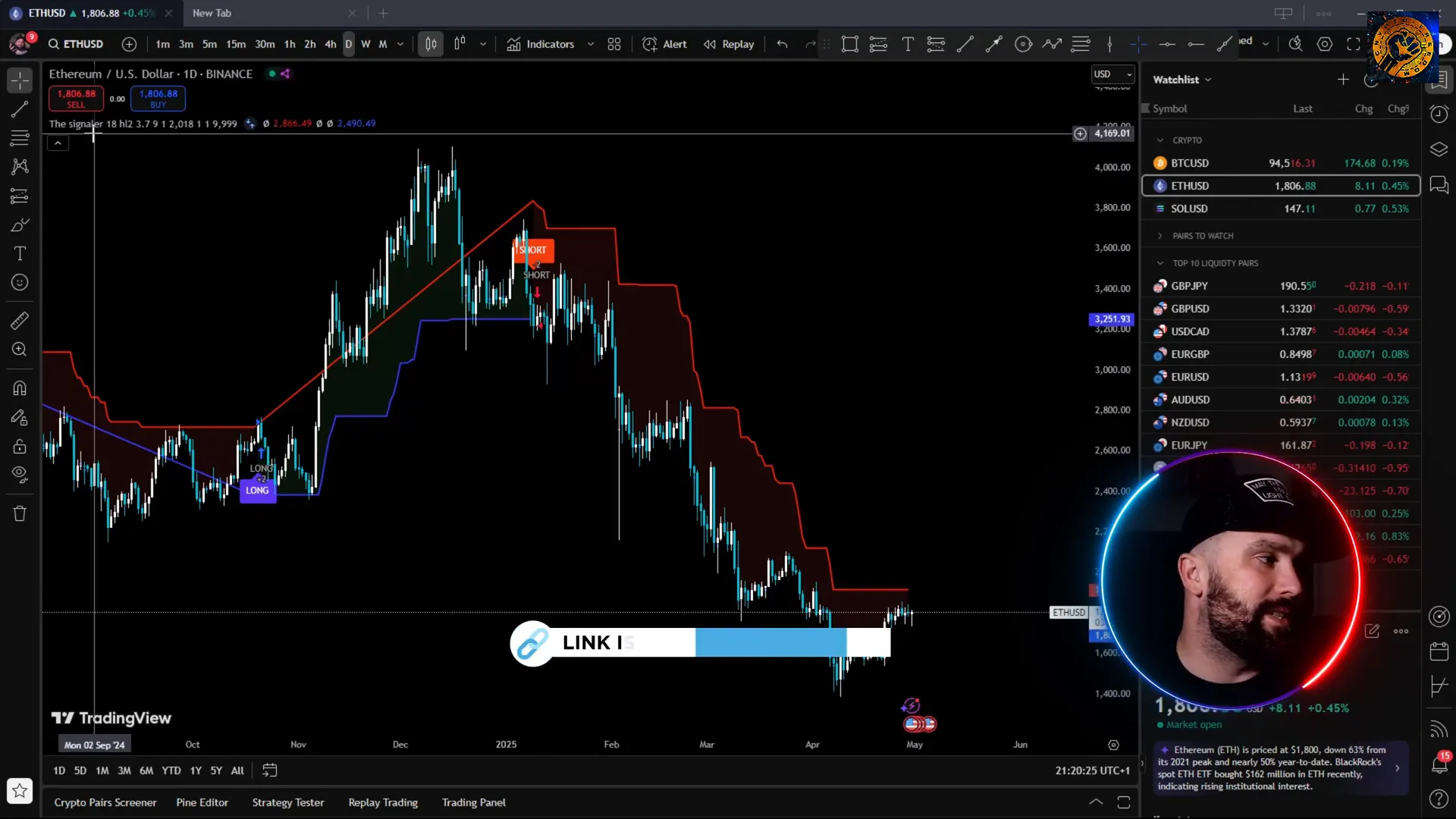Open the Fibonacci and Gann tools
The height and width of the screenshot is (819, 1456).
click(20, 138)
